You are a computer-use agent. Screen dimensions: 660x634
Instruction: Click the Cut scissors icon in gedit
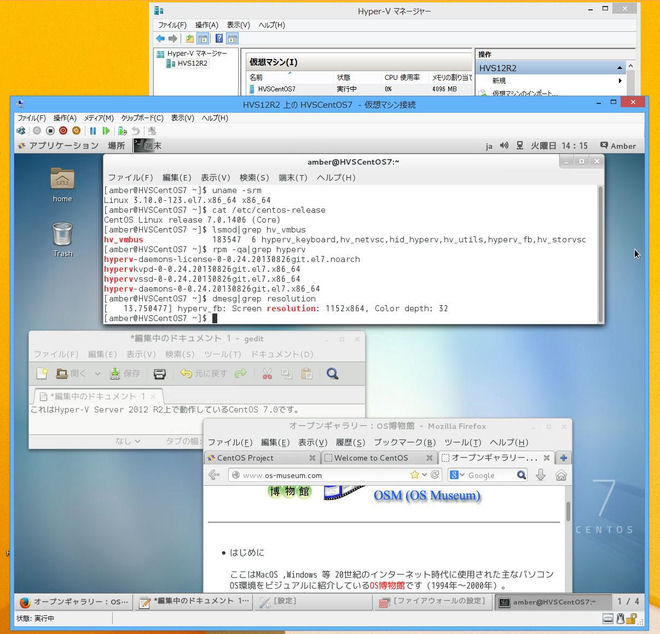[x=267, y=374]
